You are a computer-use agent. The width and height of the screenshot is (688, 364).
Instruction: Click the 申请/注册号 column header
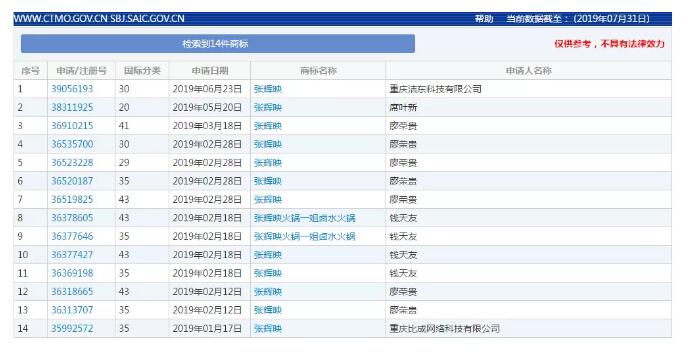pyautogui.click(x=81, y=71)
